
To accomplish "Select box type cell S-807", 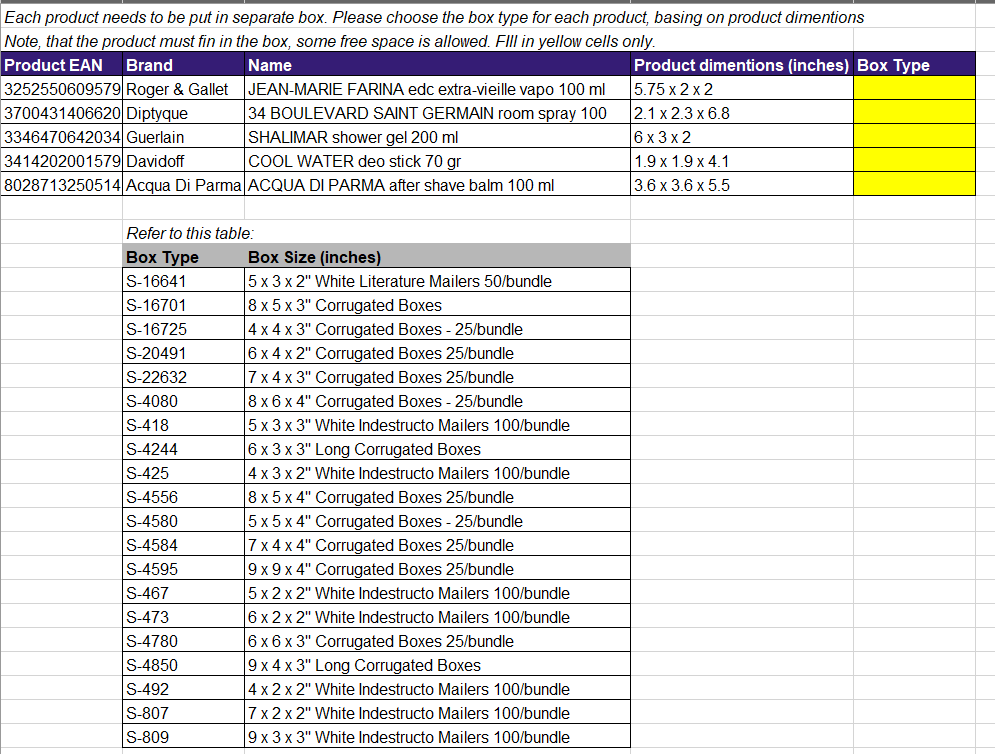I will coord(183,713).
